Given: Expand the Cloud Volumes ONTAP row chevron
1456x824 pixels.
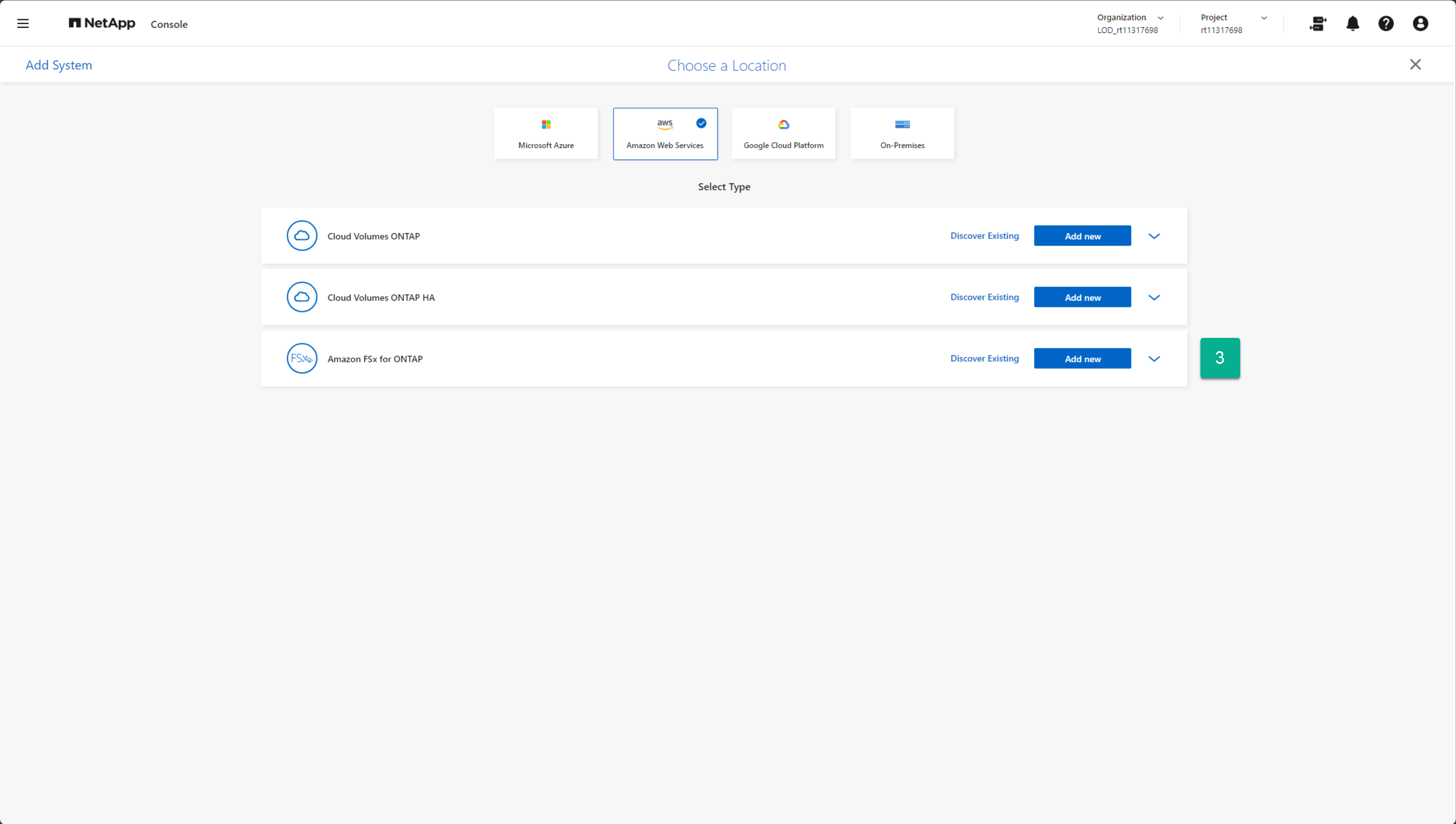Looking at the screenshot, I should point(1154,236).
